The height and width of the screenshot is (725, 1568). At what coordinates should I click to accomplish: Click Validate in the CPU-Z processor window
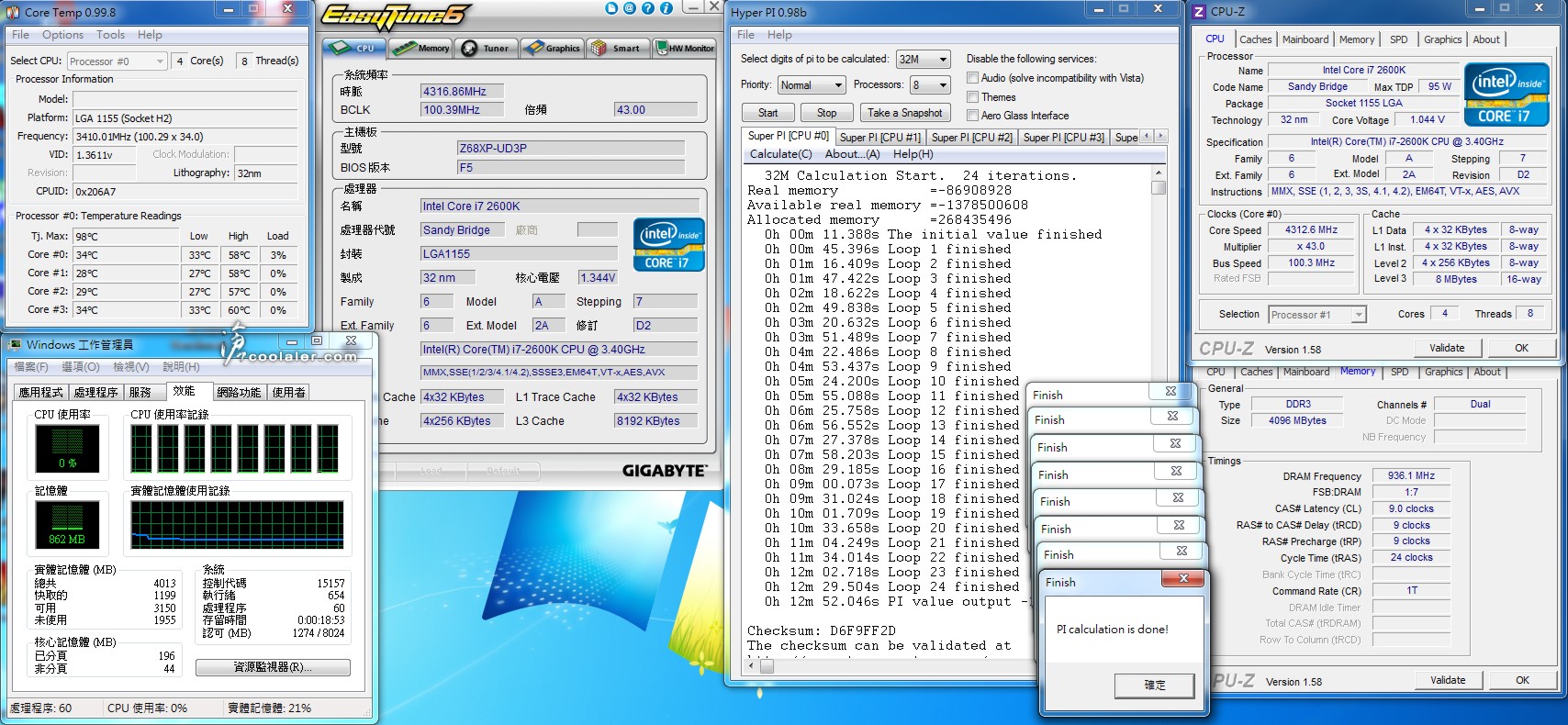[x=1447, y=348]
